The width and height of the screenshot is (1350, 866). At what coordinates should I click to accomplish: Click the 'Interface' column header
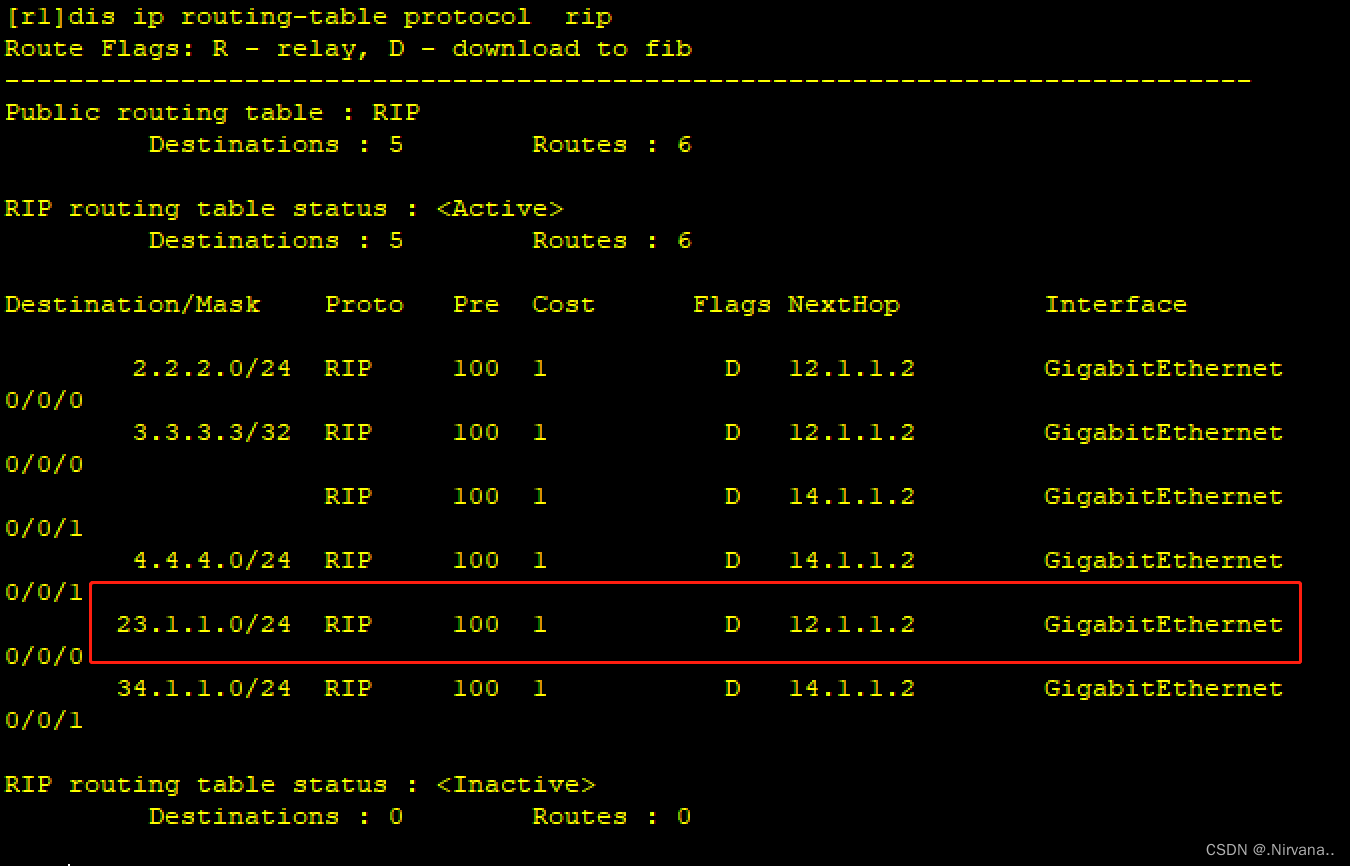pyautogui.click(x=1116, y=305)
